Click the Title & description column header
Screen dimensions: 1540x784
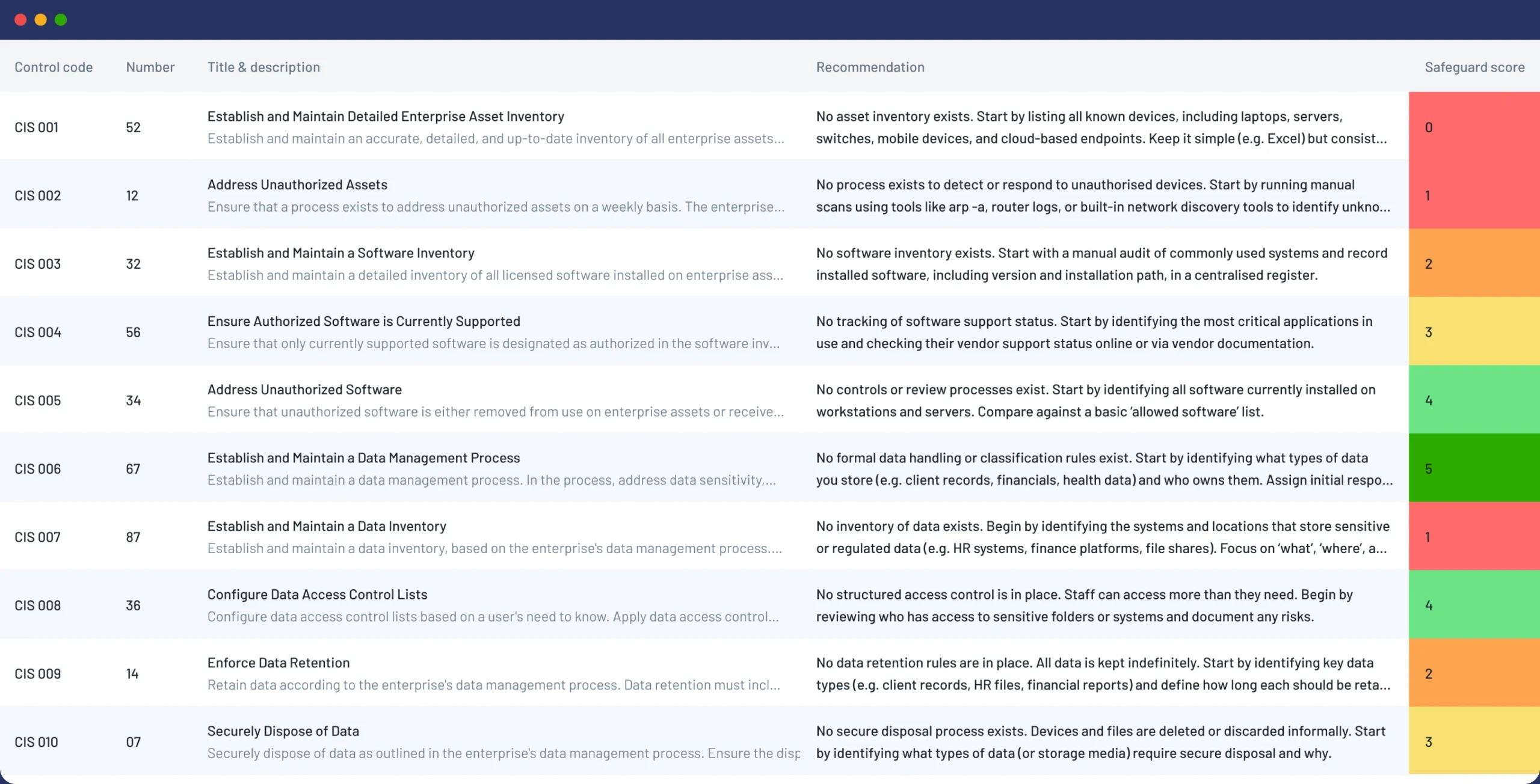click(263, 67)
